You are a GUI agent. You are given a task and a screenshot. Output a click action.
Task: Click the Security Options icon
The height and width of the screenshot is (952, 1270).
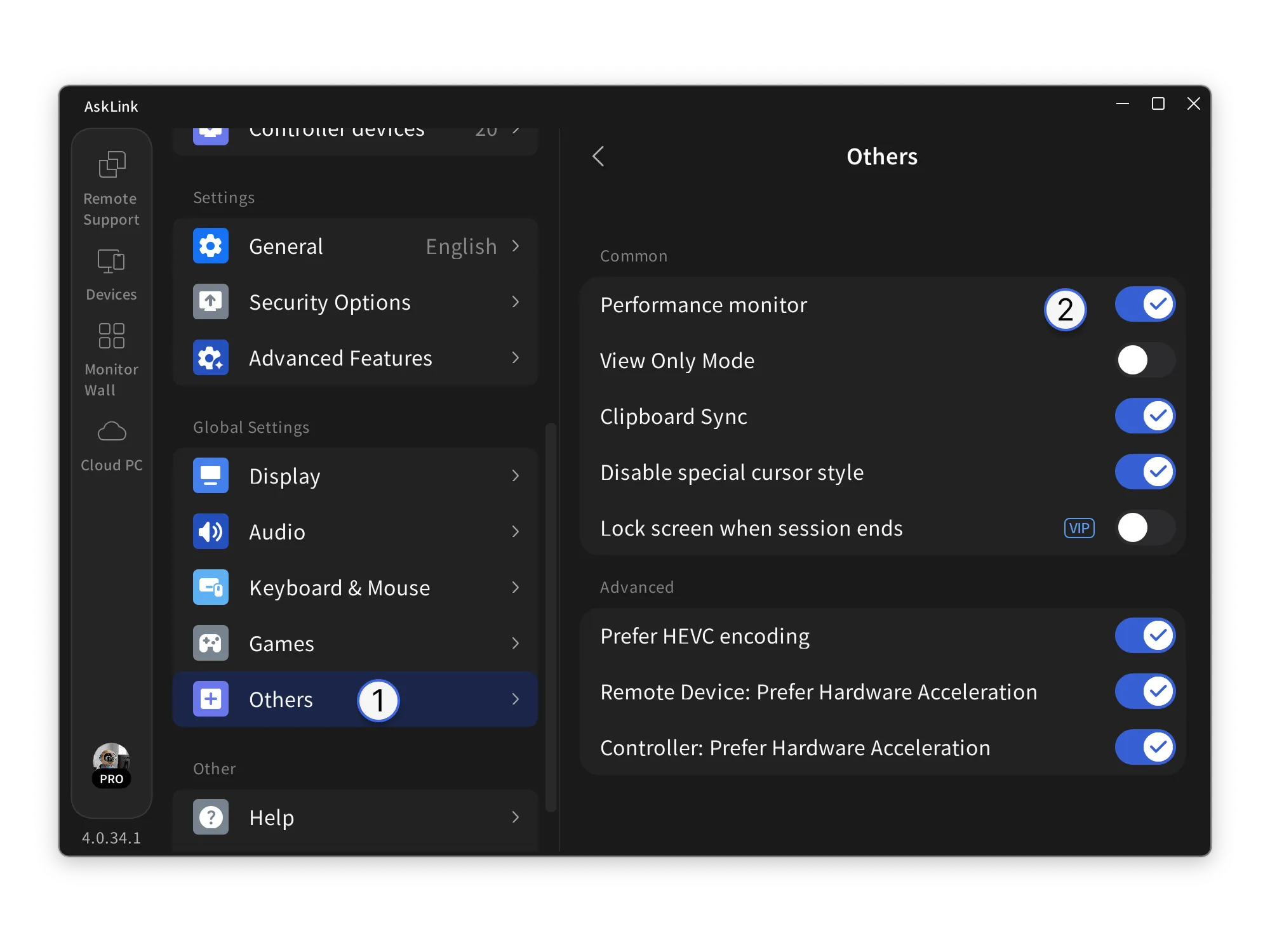tap(210, 302)
